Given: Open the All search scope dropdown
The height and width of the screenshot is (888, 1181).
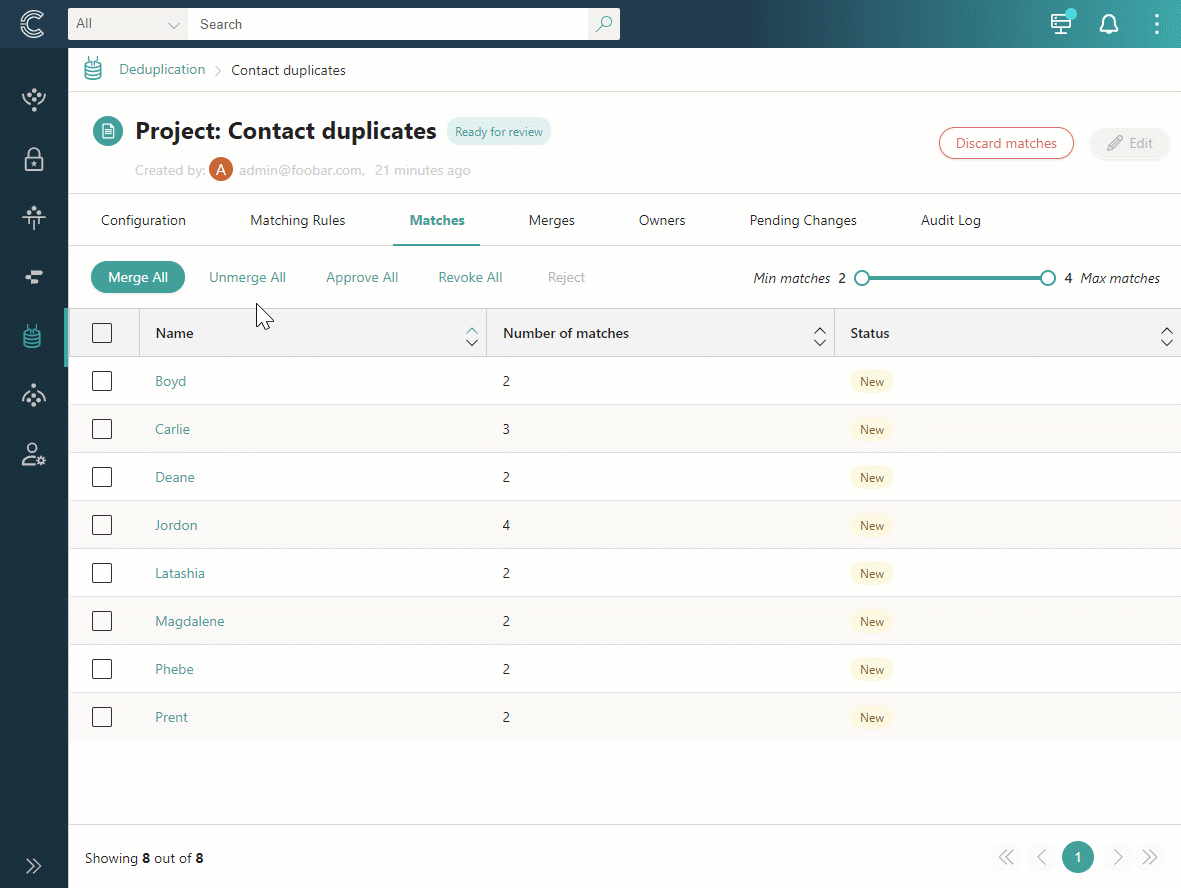Looking at the screenshot, I should click(x=126, y=23).
